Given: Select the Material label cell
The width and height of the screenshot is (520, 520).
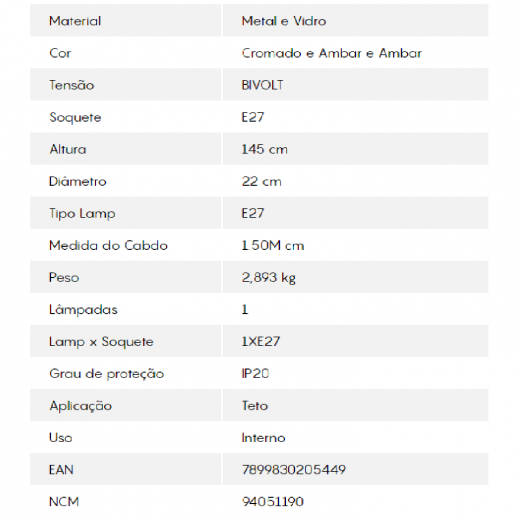Looking at the screenshot, I should click(125, 21).
